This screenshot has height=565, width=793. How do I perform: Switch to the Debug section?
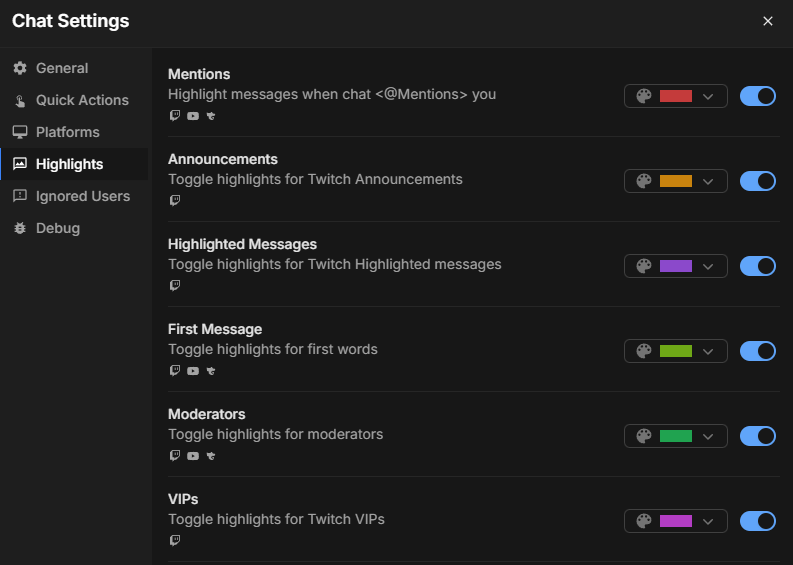pos(74,228)
